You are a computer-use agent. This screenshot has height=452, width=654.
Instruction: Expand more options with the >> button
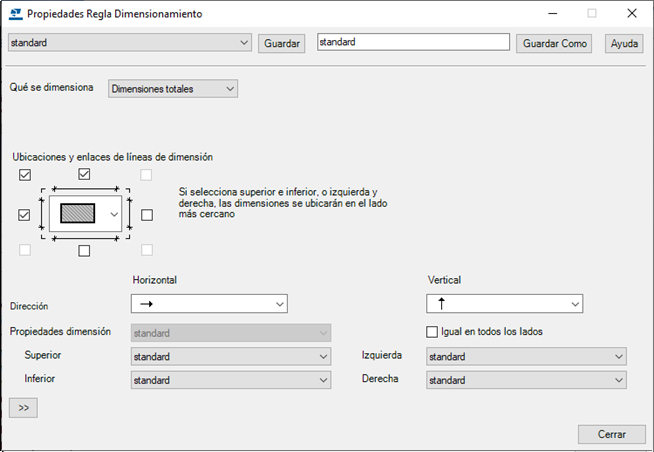pos(22,407)
